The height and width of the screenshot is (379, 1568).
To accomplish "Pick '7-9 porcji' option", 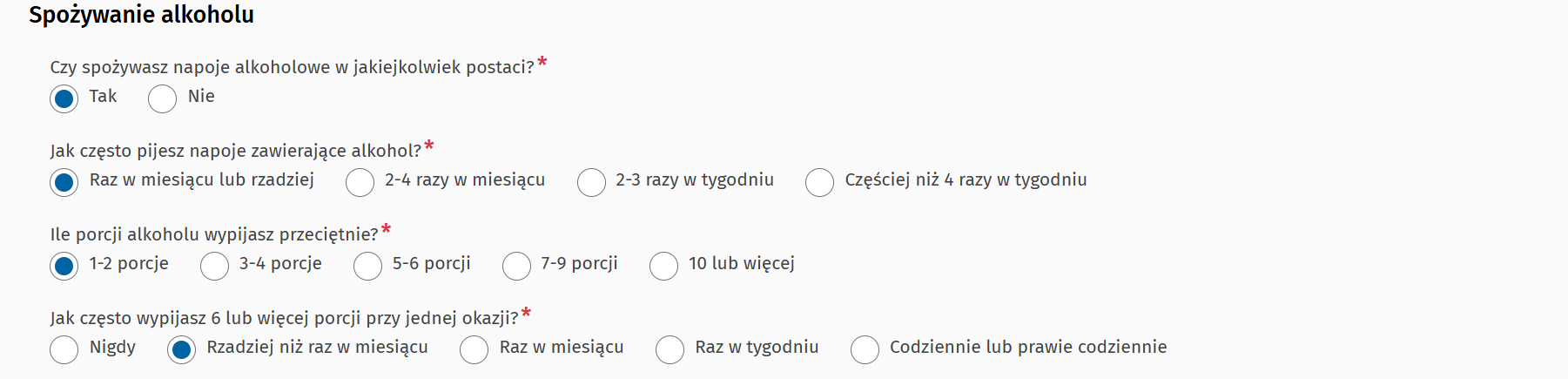I will point(517,267).
